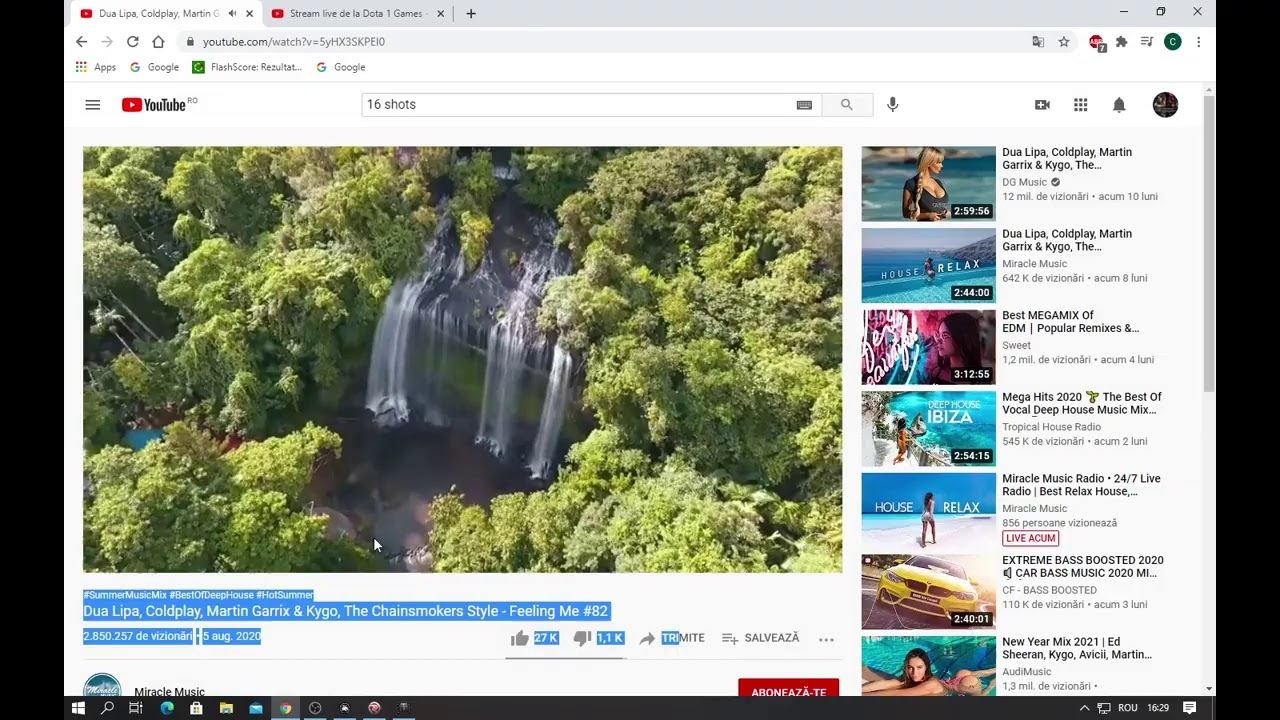Close the Stream live Dota tab
This screenshot has height=720, width=1280.
click(x=440, y=14)
